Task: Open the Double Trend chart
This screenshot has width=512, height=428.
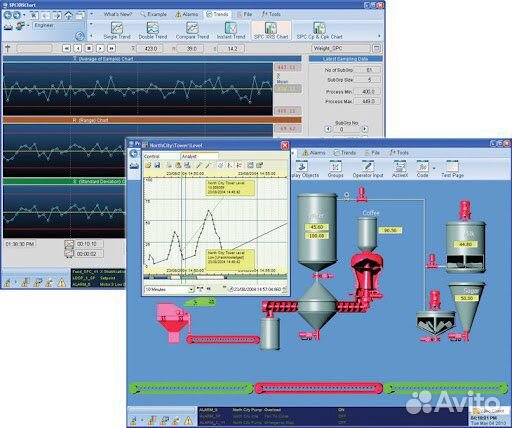Action: 153,31
